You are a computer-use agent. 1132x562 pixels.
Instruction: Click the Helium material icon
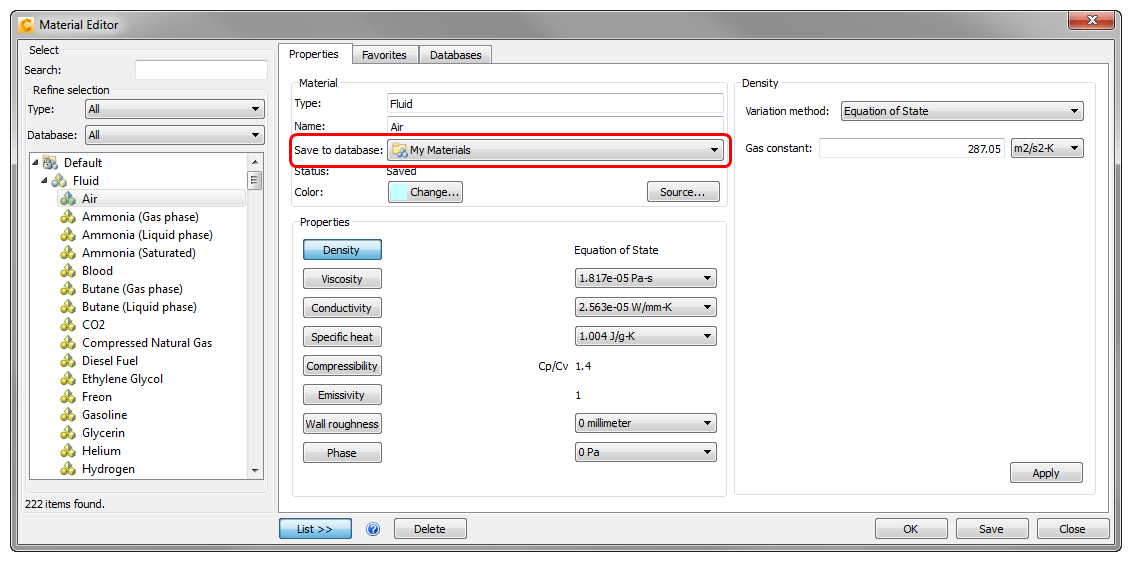coord(68,451)
